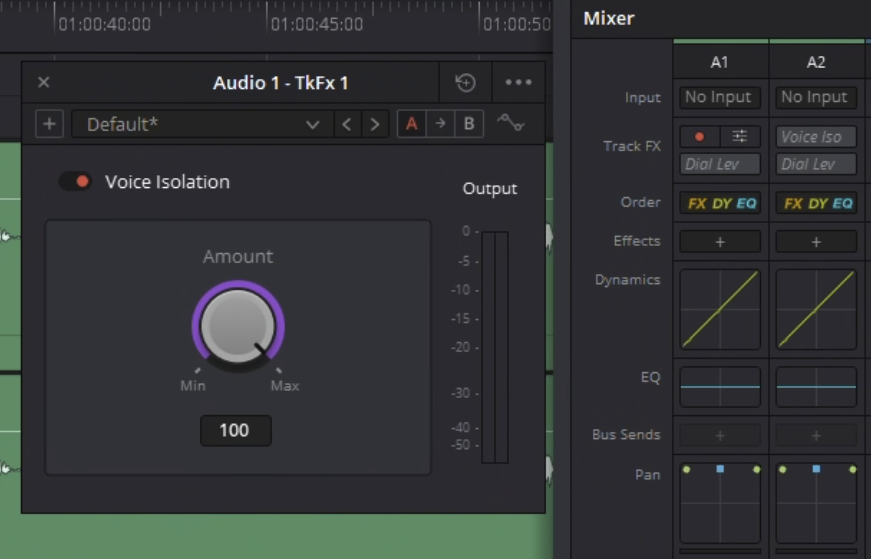871x559 pixels.
Task: Add a new preset with plus icon
Action: tap(49, 123)
